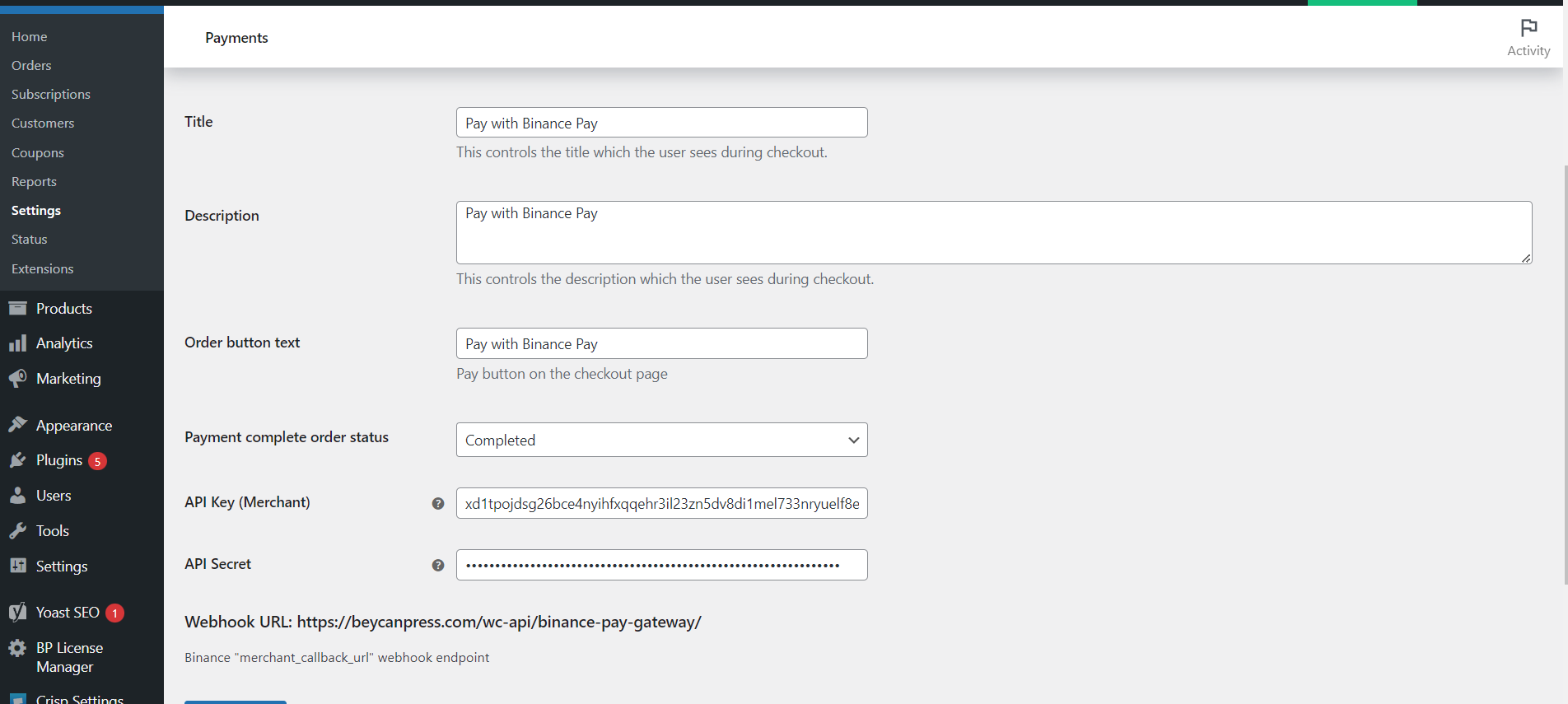Click the Title text field
The image size is (1568, 704).
[x=661, y=123]
